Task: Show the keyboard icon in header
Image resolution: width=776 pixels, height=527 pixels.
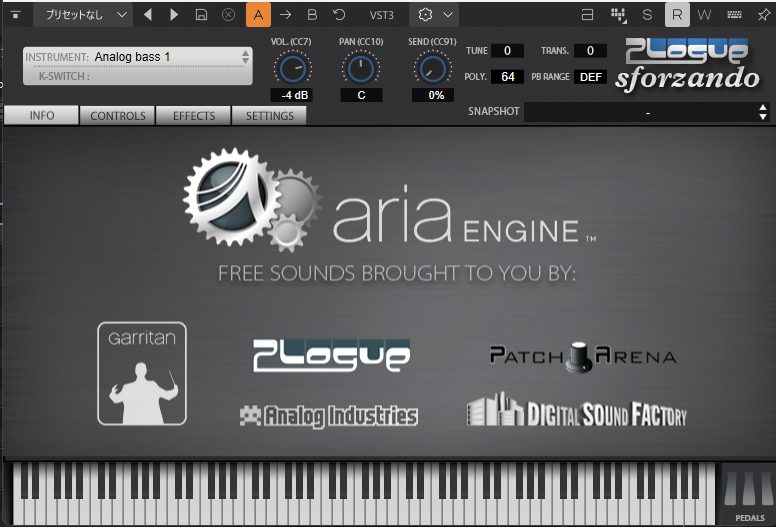Action: coord(734,15)
